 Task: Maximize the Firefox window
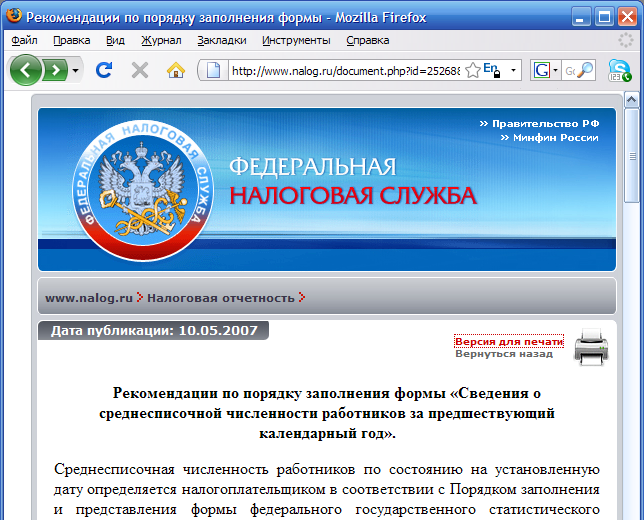pos(604,17)
